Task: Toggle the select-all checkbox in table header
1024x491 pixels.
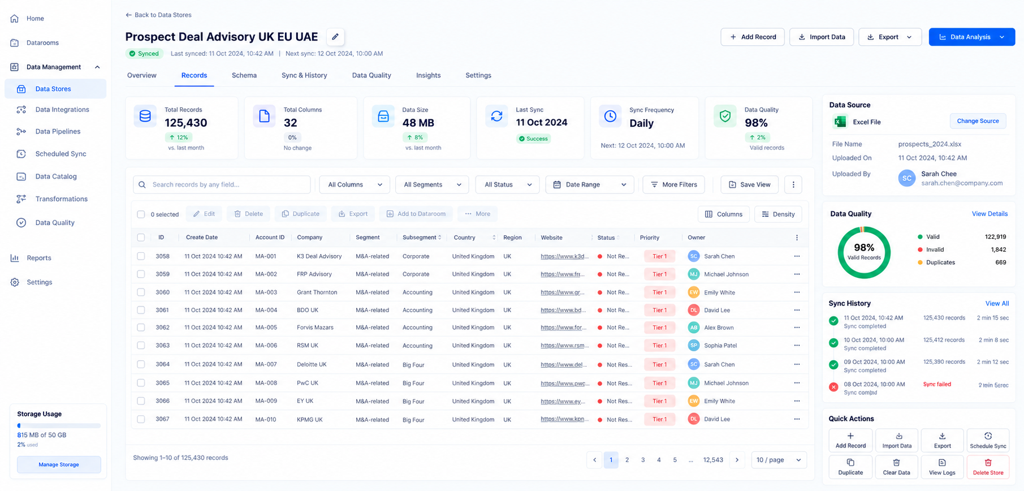Action: tap(141, 238)
